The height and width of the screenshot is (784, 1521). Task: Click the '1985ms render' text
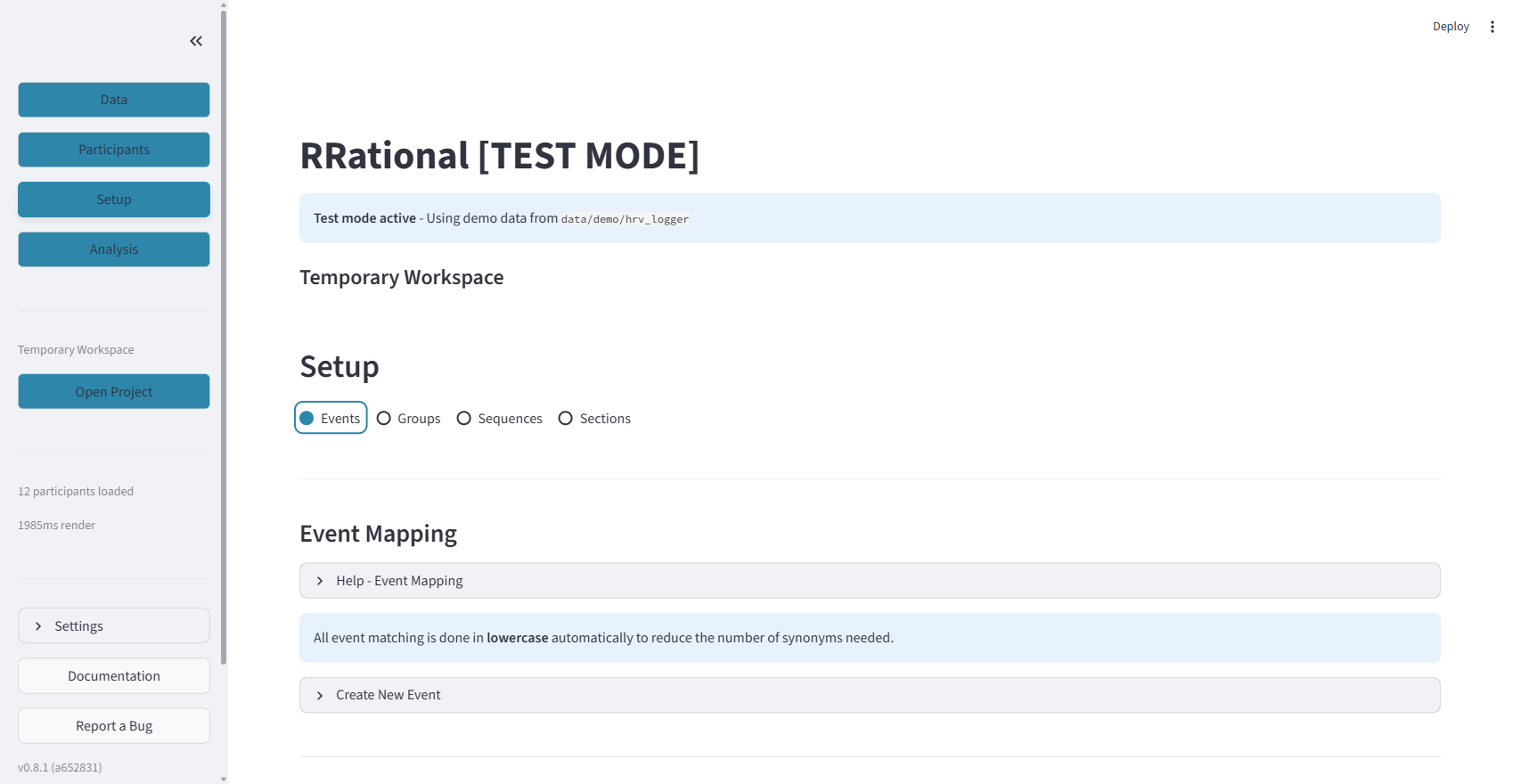(x=56, y=526)
